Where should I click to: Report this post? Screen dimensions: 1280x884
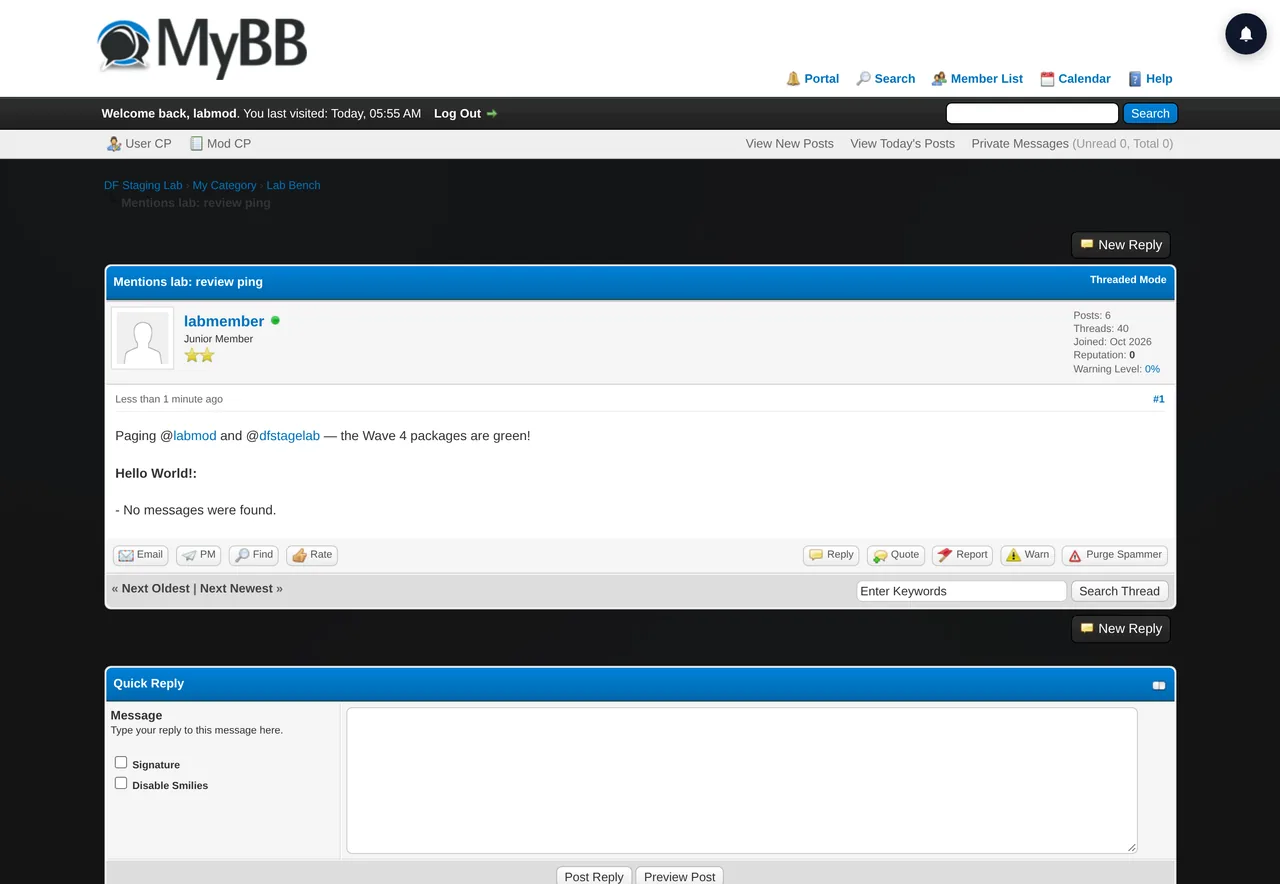click(962, 555)
